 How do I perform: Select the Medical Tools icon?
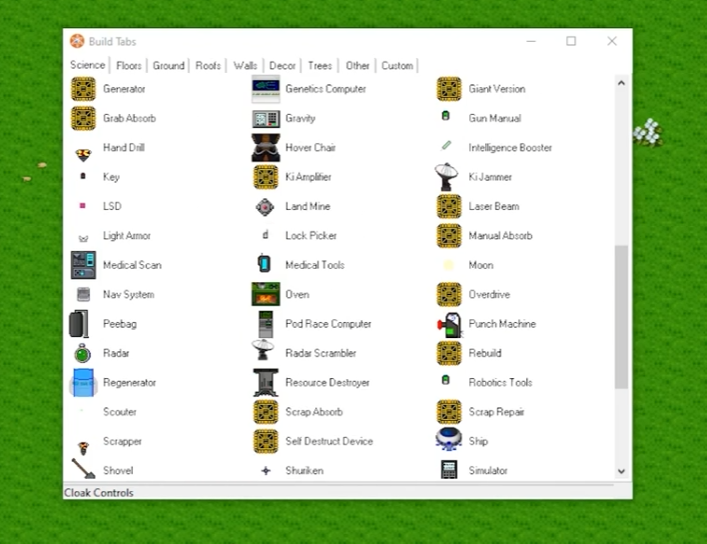click(x=264, y=263)
